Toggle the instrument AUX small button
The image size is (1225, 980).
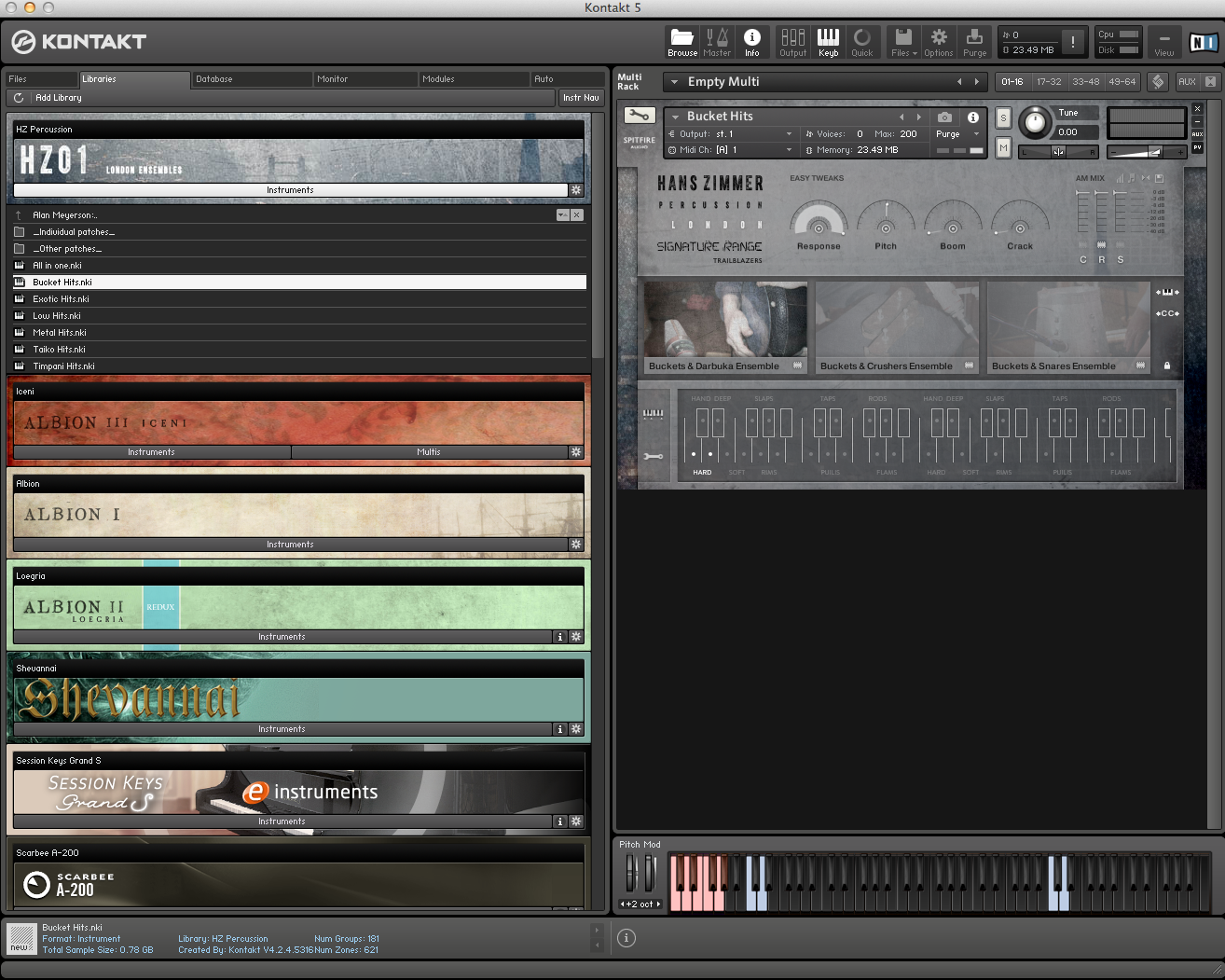click(x=1197, y=134)
